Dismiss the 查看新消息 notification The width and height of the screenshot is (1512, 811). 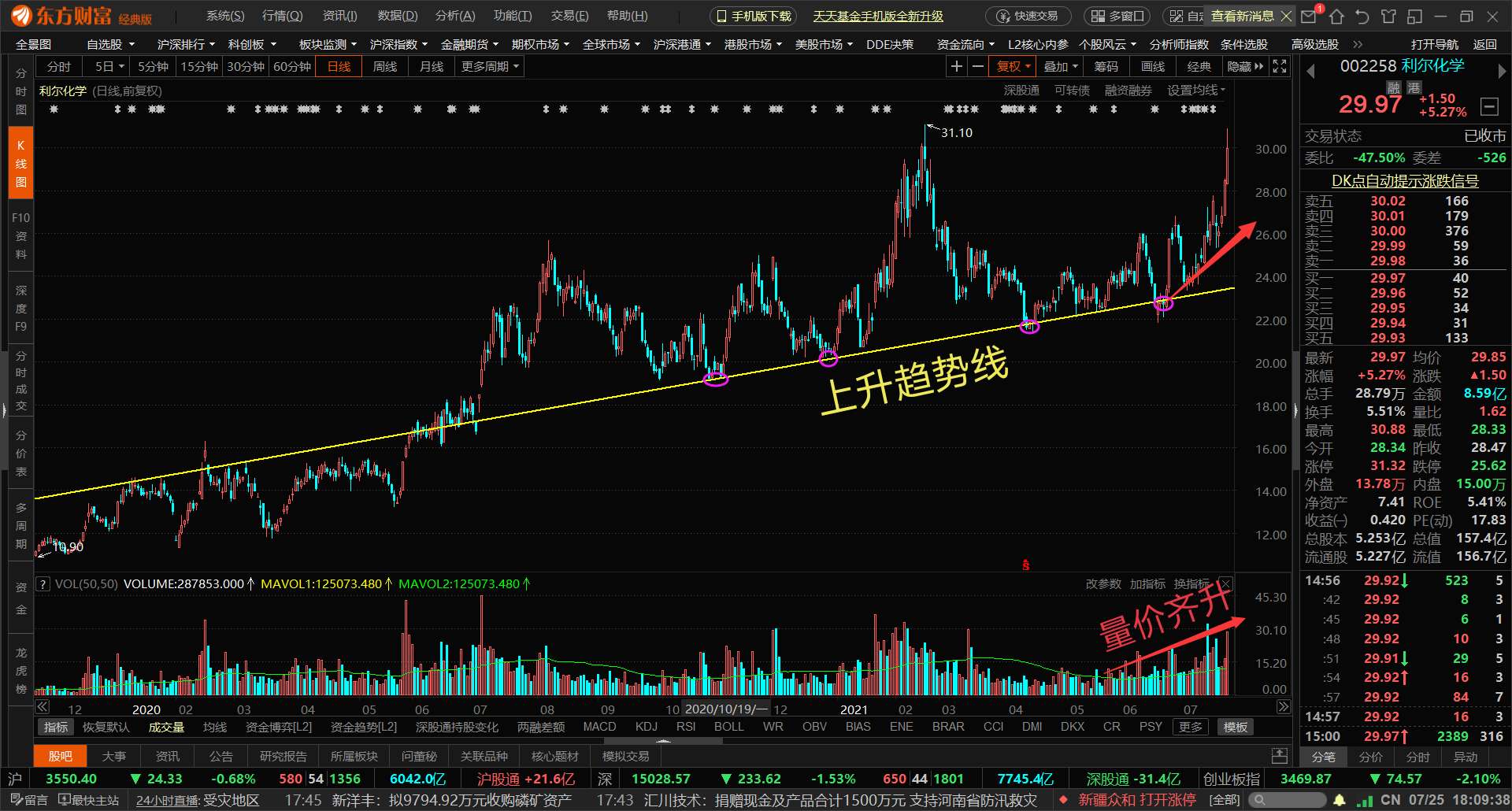pos(1287,16)
